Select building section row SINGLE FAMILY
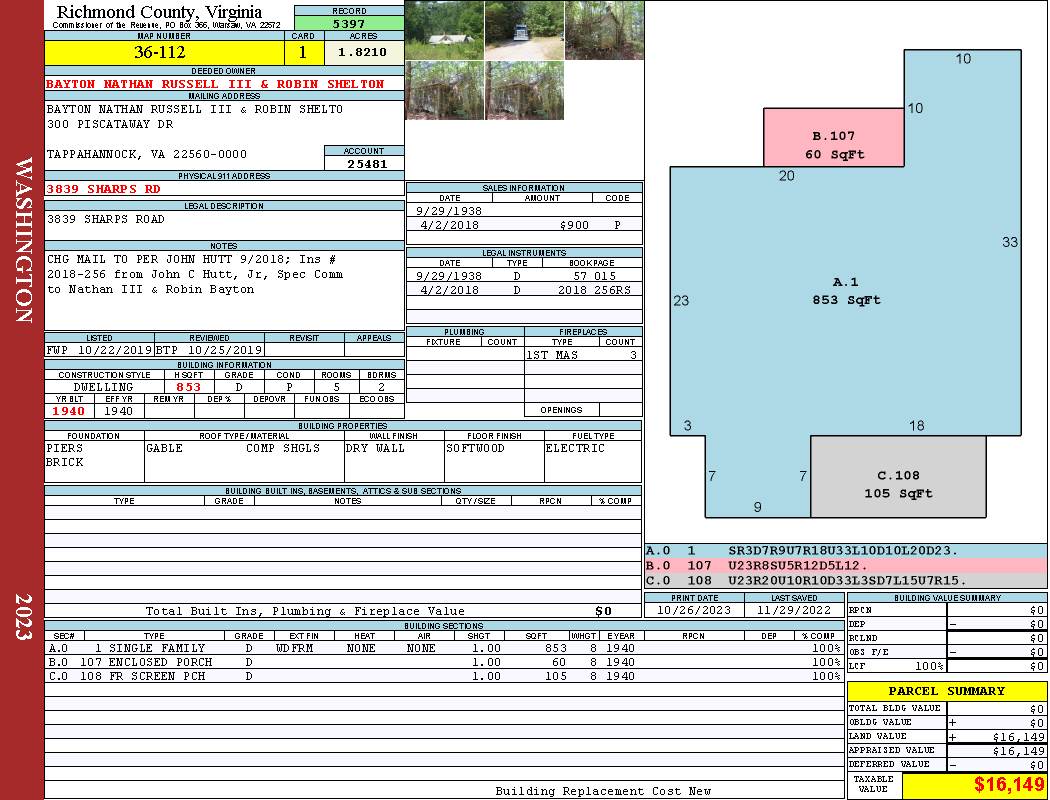 coord(443,648)
